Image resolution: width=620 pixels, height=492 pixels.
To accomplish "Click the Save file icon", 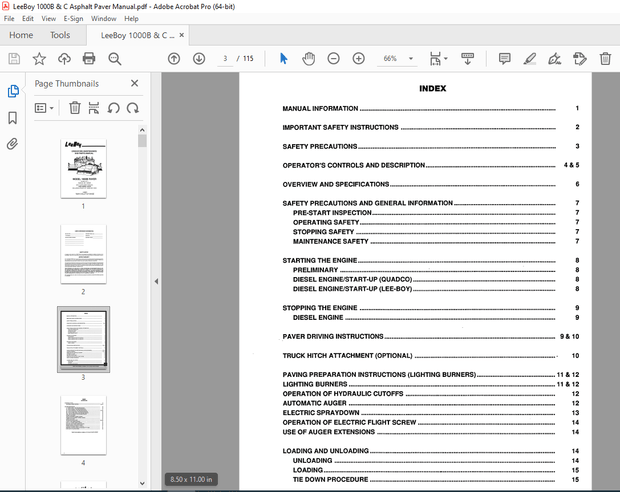I will [x=14, y=59].
